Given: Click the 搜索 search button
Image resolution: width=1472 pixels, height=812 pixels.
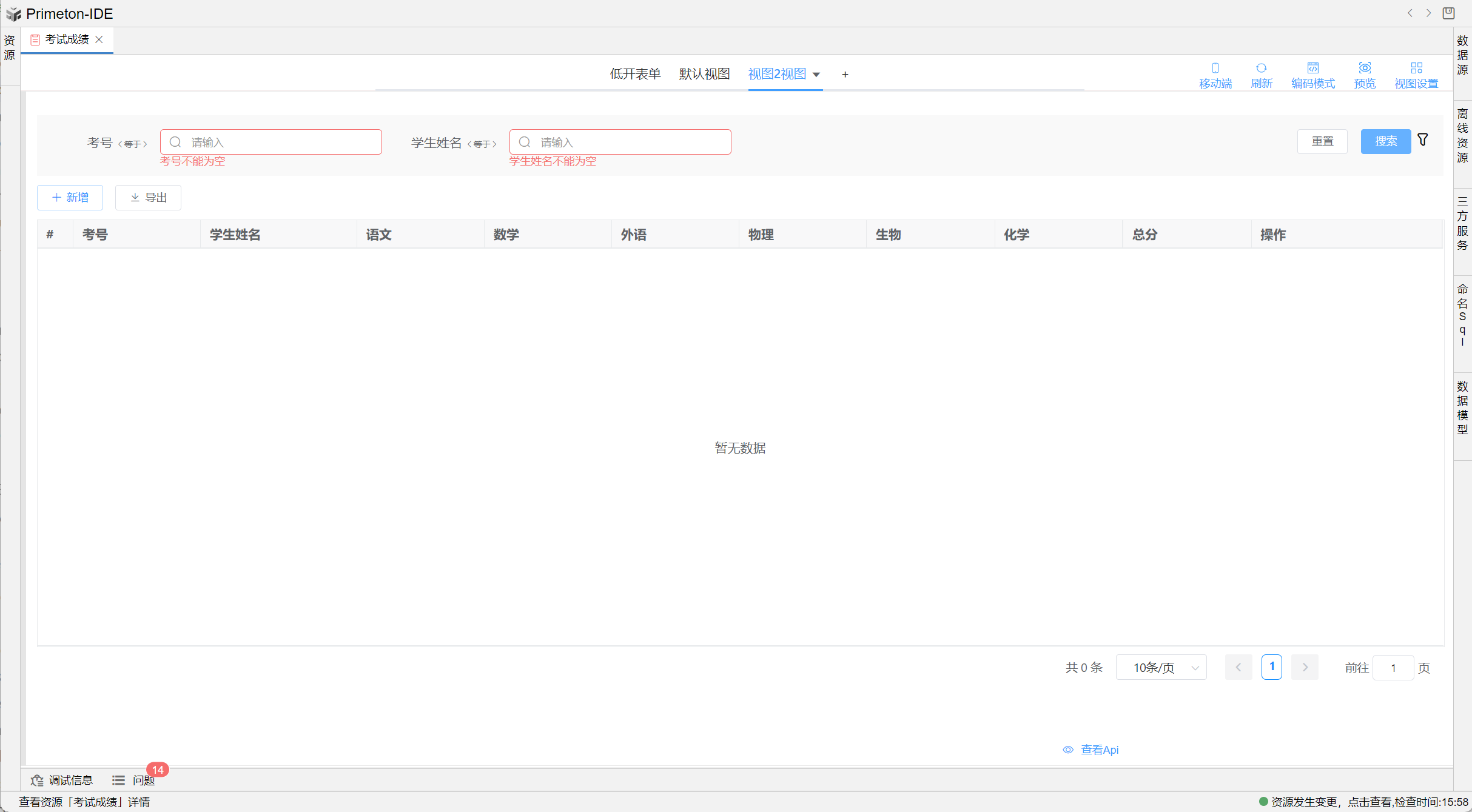Looking at the screenshot, I should (1385, 141).
